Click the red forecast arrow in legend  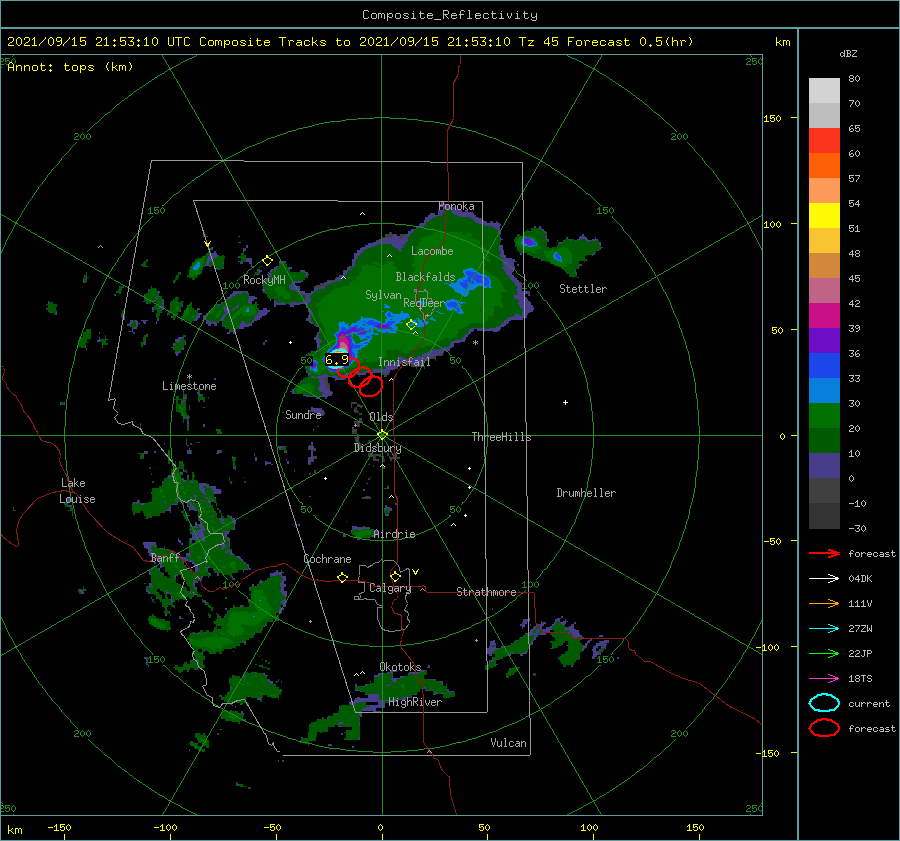[x=824, y=553]
